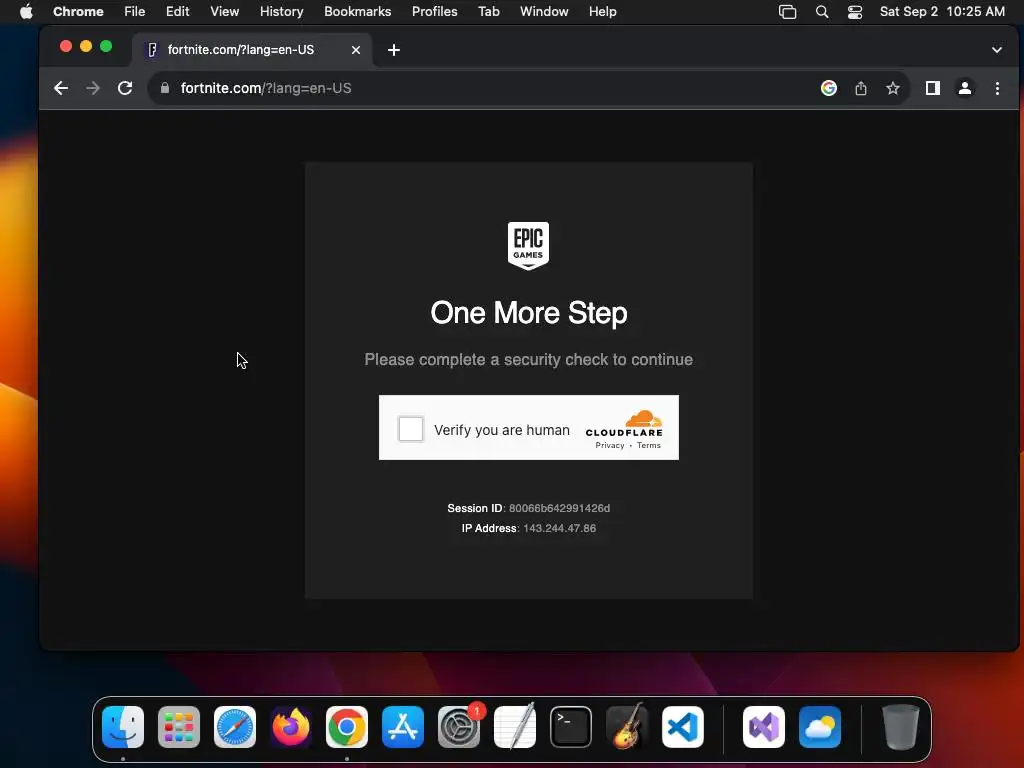Open Control Center in menu bar

[x=855, y=12]
